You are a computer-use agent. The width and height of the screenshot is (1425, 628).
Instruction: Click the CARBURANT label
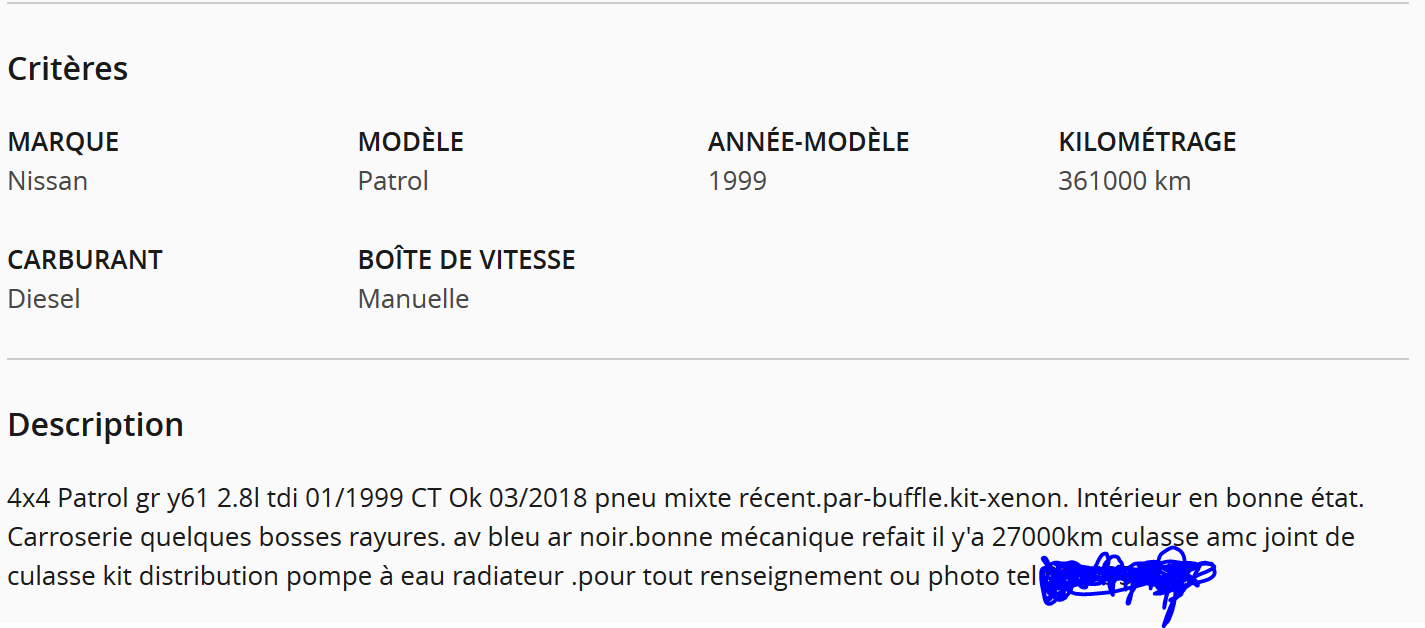tap(85, 260)
